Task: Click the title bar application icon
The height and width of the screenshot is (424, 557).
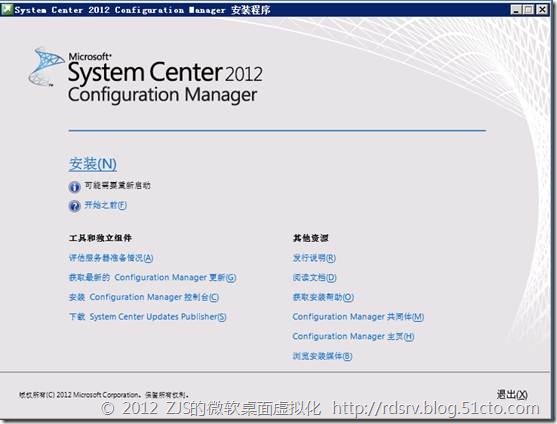Action: tap(7, 9)
